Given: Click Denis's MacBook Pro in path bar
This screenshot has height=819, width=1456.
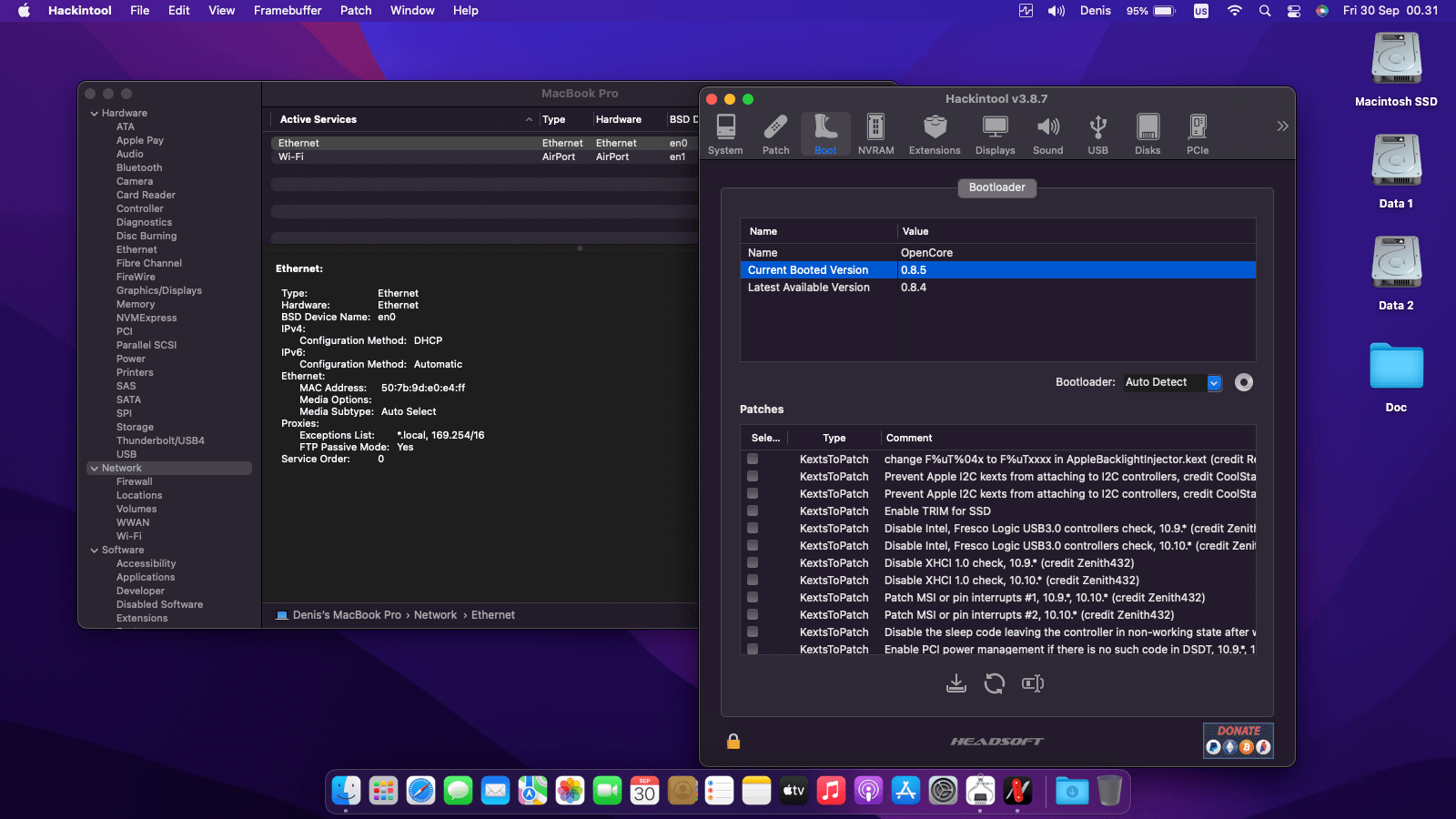Looking at the screenshot, I should coord(347,615).
